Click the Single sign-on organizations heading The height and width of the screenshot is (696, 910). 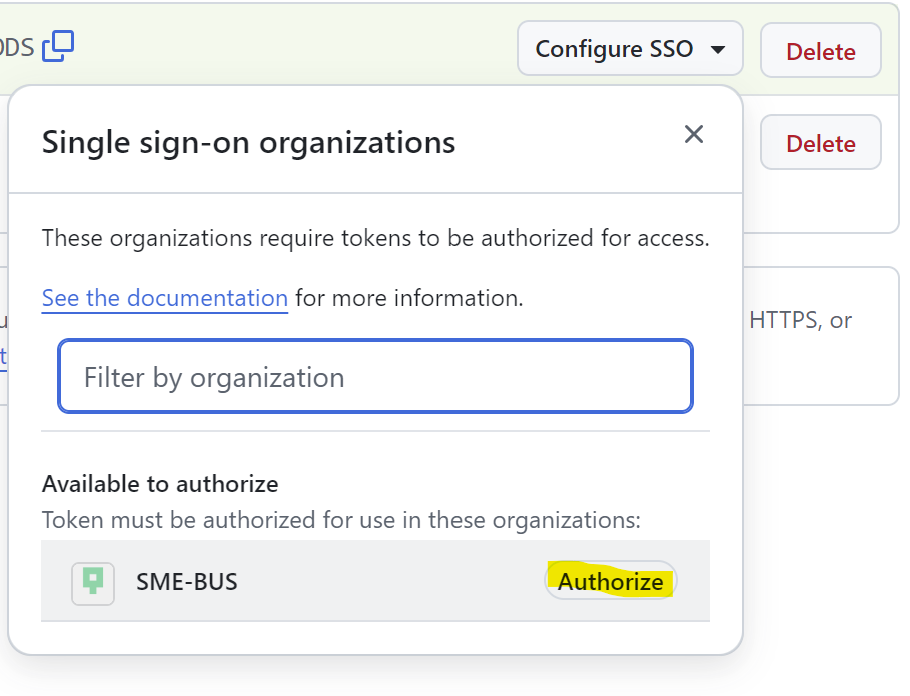point(248,143)
